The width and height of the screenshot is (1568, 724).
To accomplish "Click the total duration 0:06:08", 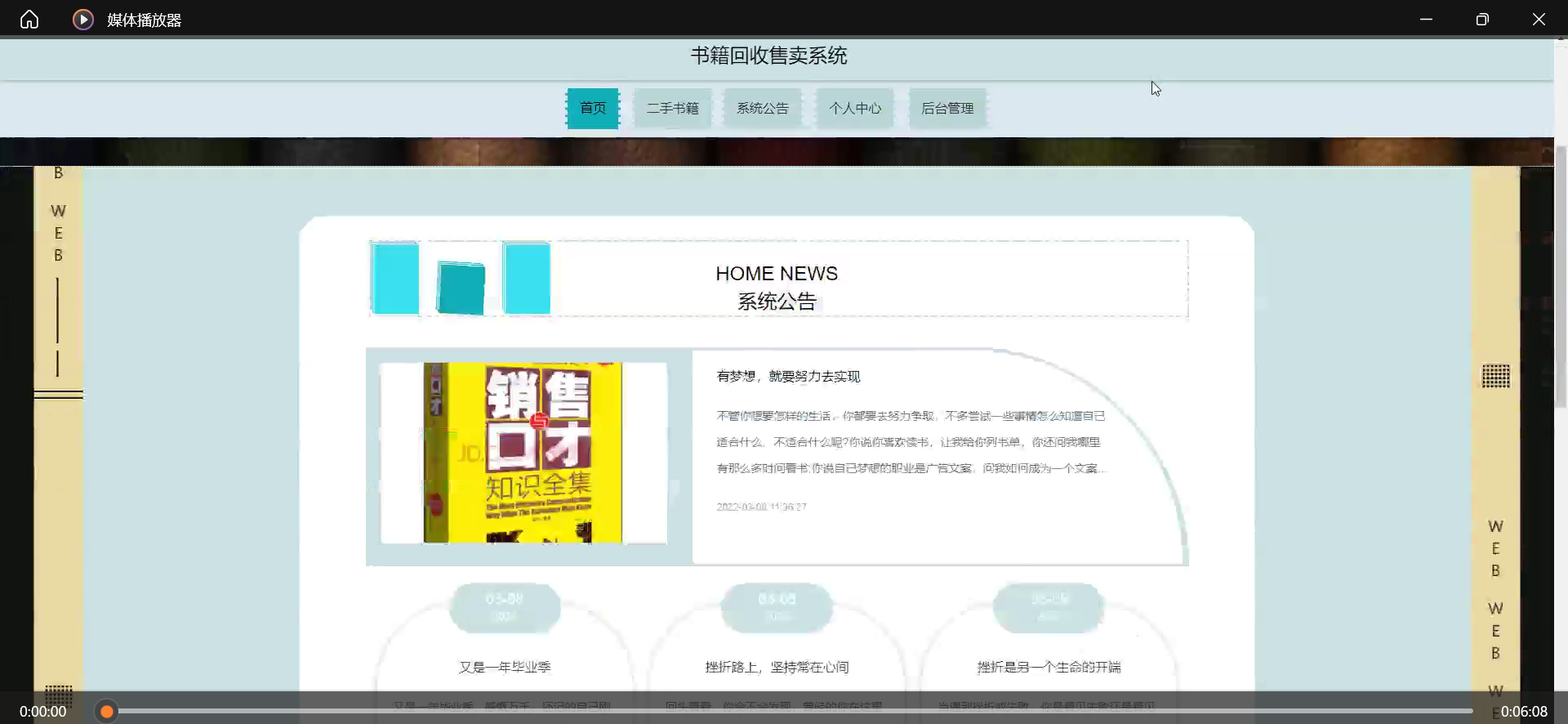I will (x=1524, y=712).
